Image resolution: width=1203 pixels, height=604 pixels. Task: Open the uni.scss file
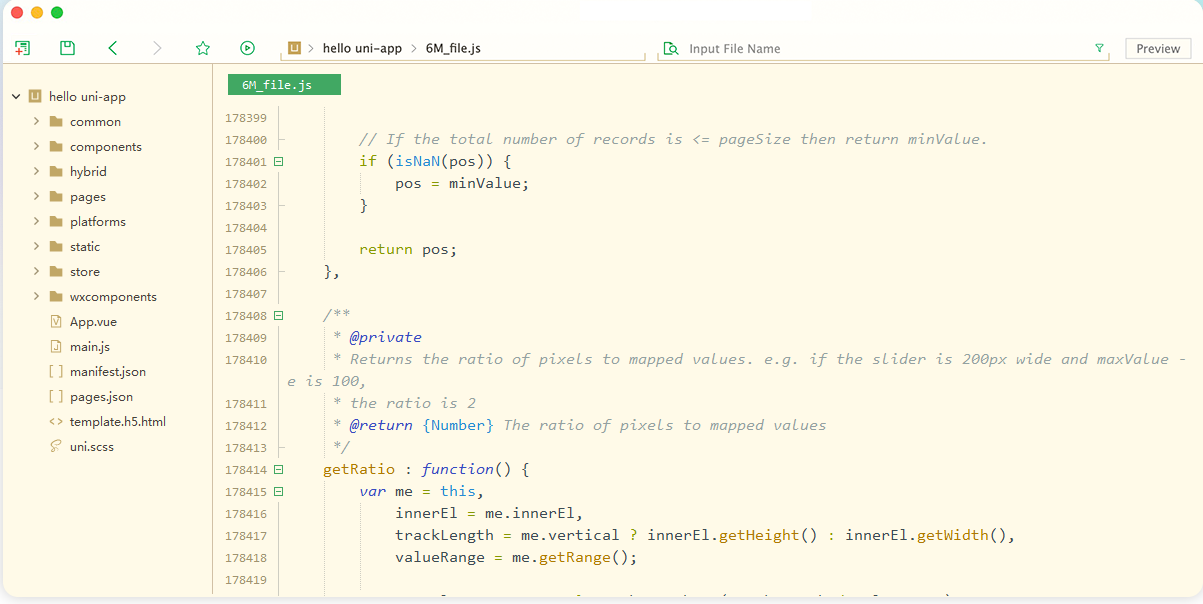pos(91,447)
